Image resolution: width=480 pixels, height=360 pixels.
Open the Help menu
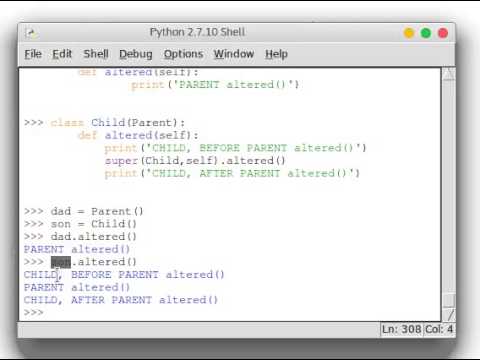point(276,54)
